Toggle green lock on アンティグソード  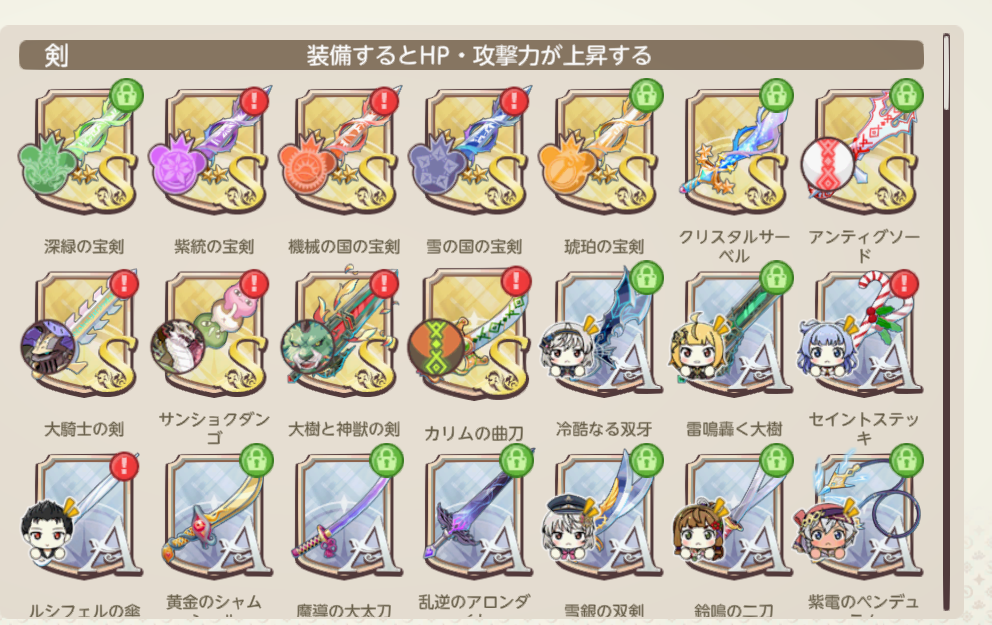point(906,96)
